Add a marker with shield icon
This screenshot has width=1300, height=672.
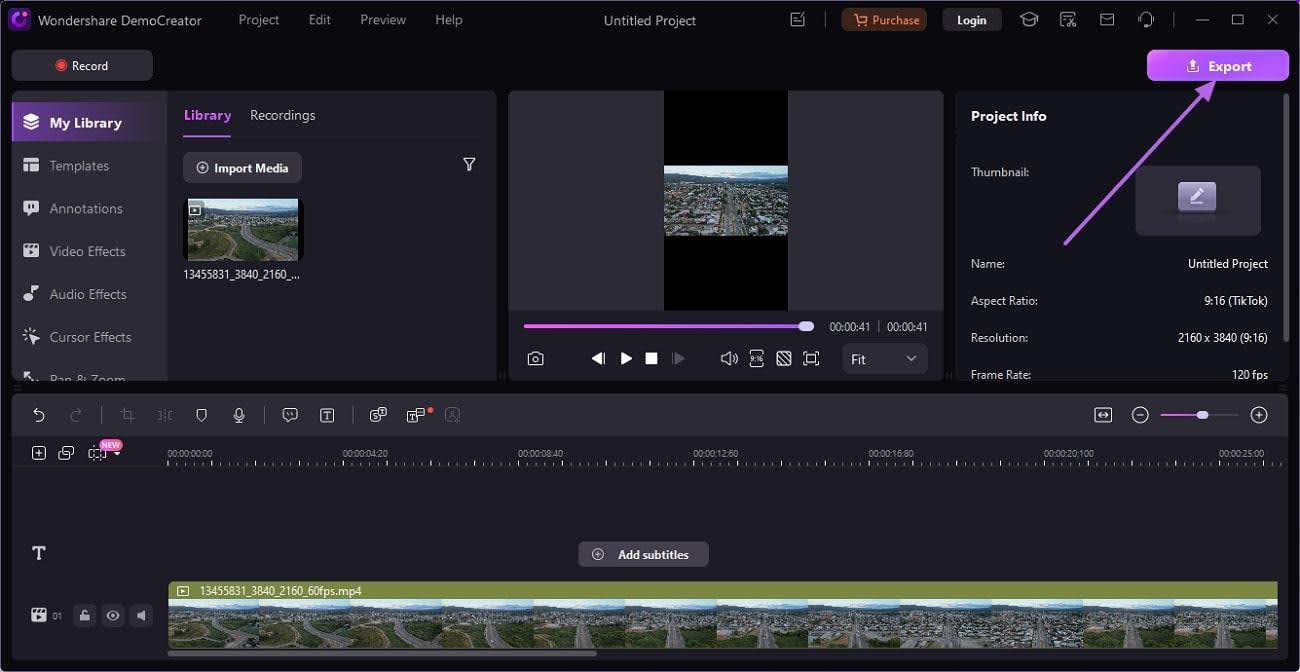click(x=201, y=415)
